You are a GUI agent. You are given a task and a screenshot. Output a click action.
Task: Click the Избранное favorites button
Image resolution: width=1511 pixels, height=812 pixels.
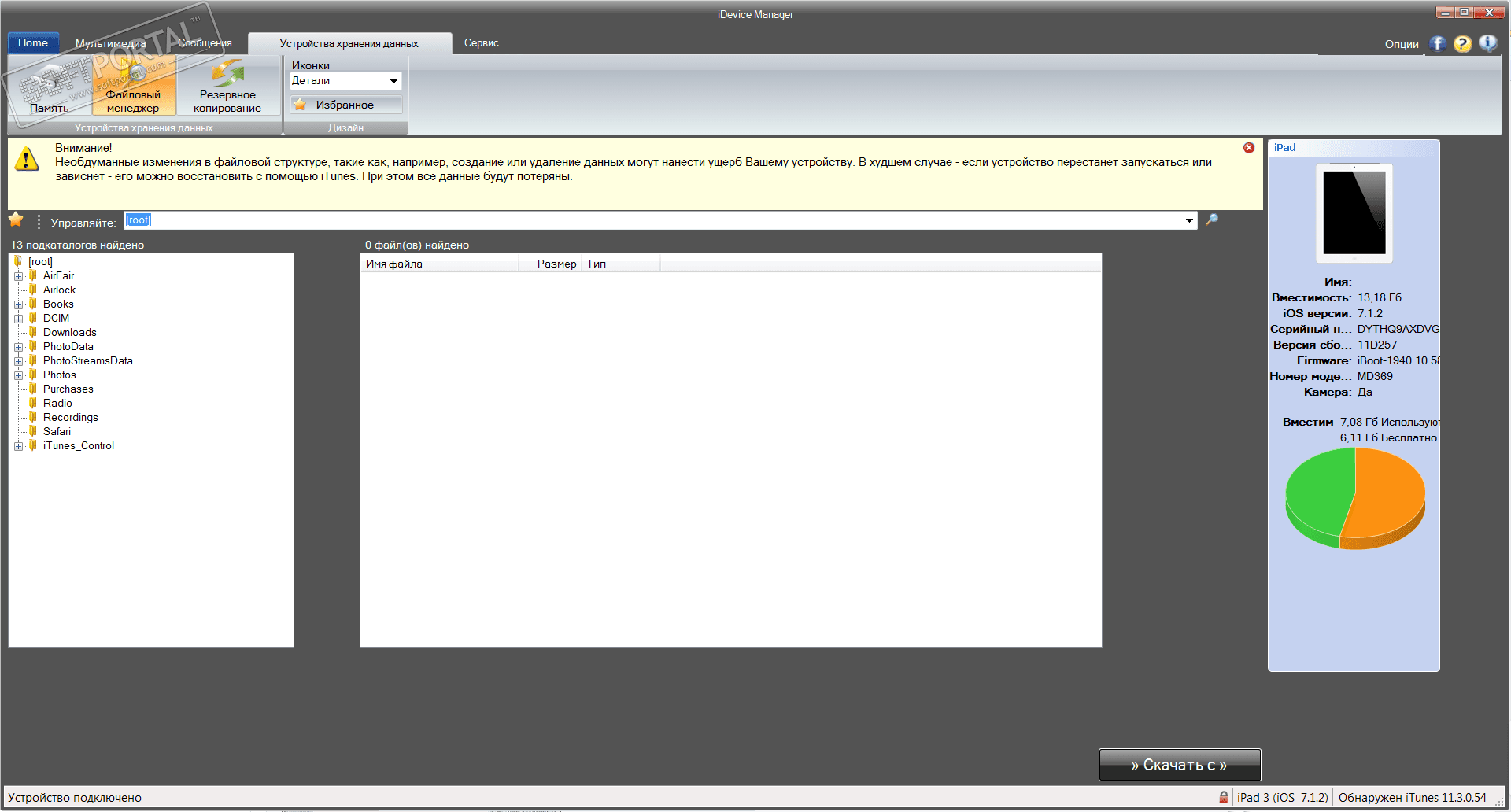[x=346, y=105]
